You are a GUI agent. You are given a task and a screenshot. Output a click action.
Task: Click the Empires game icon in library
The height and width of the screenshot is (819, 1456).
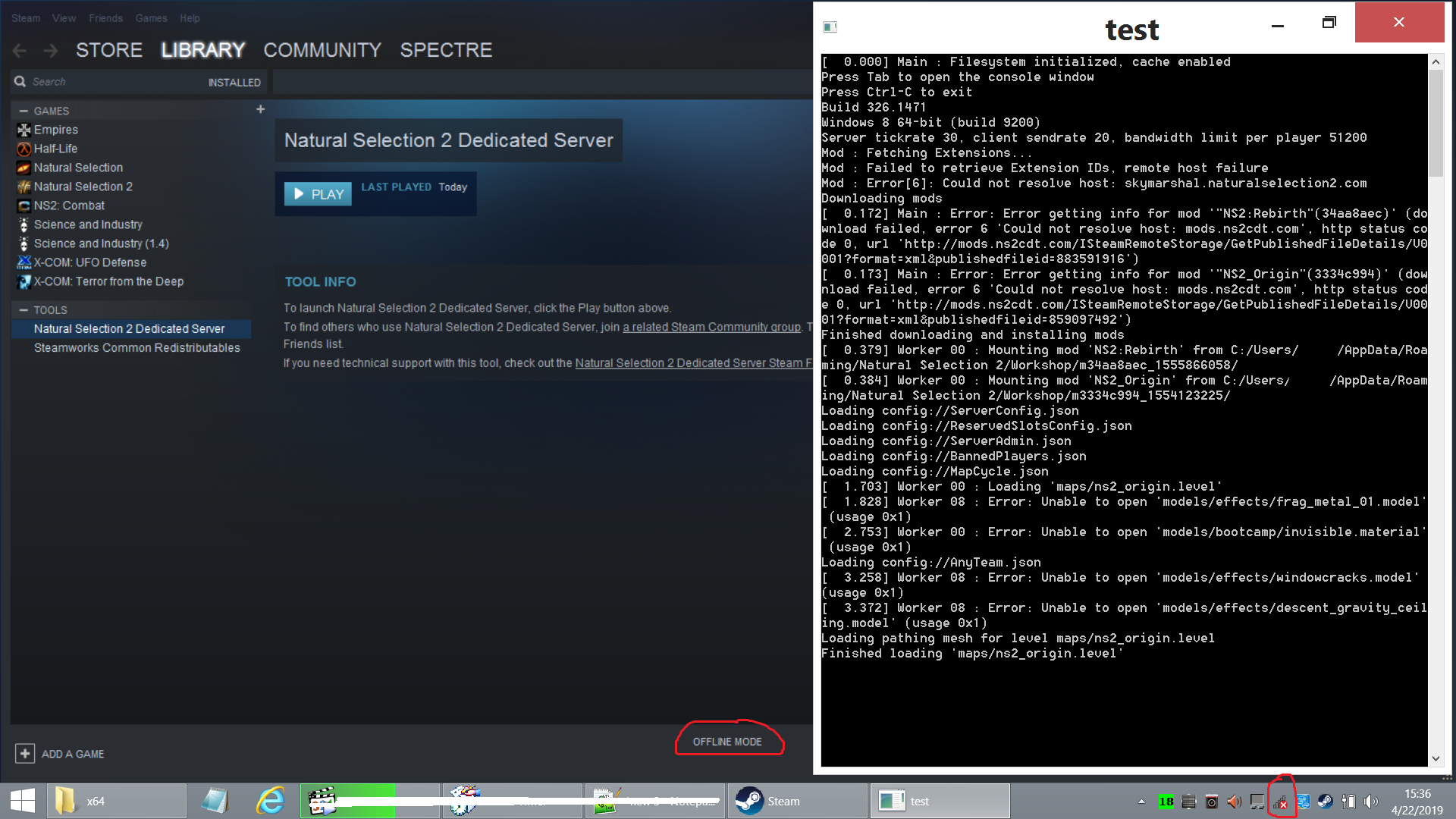click(24, 130)
